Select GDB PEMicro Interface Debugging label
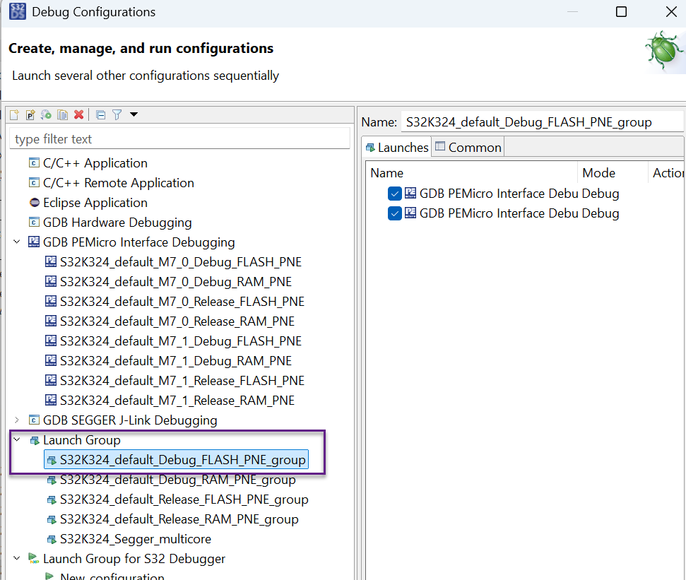 (x=139, y=242)
